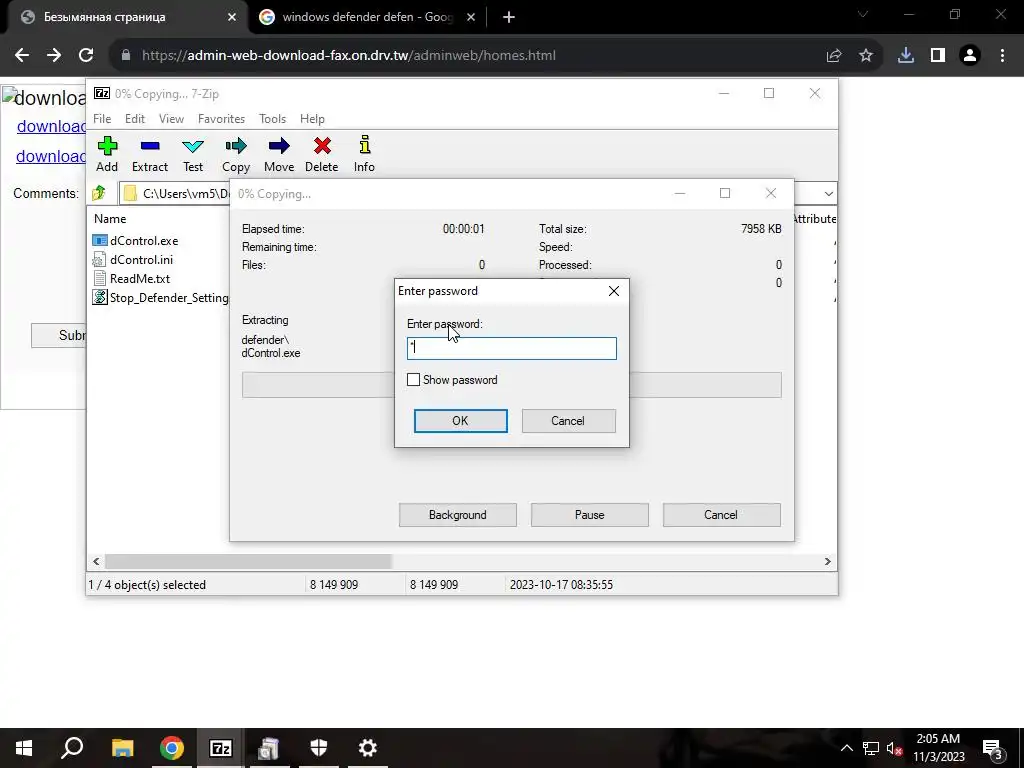Image resolution: width=1024 pixels, height=768 pixels.
Task: Switch to the 7-Zip taskbar icon
Action: coord(220,748)
